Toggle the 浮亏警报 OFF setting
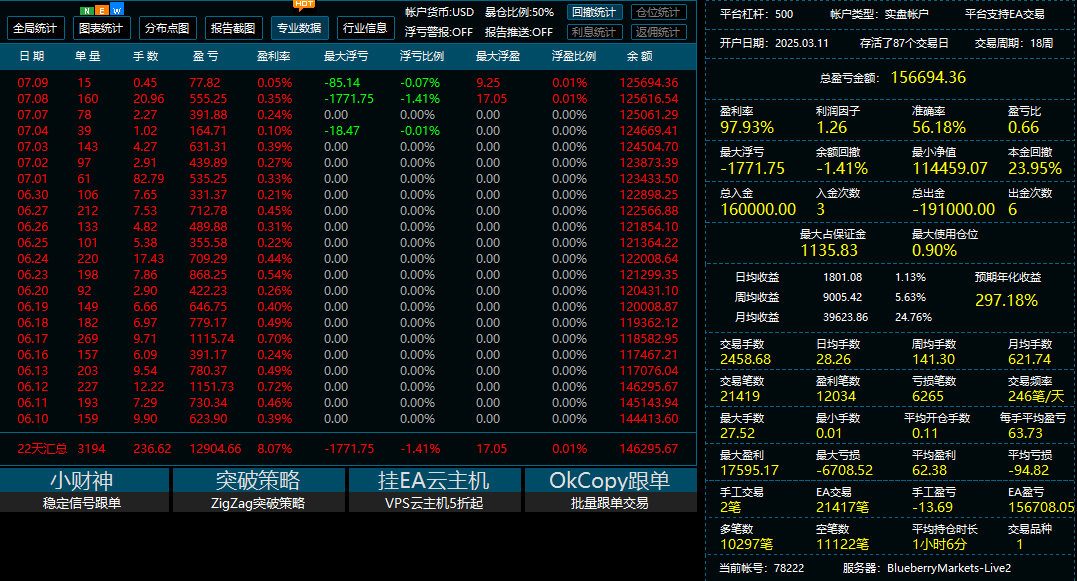Screen dimensions: 1077x581 click(x=438, y=32)
